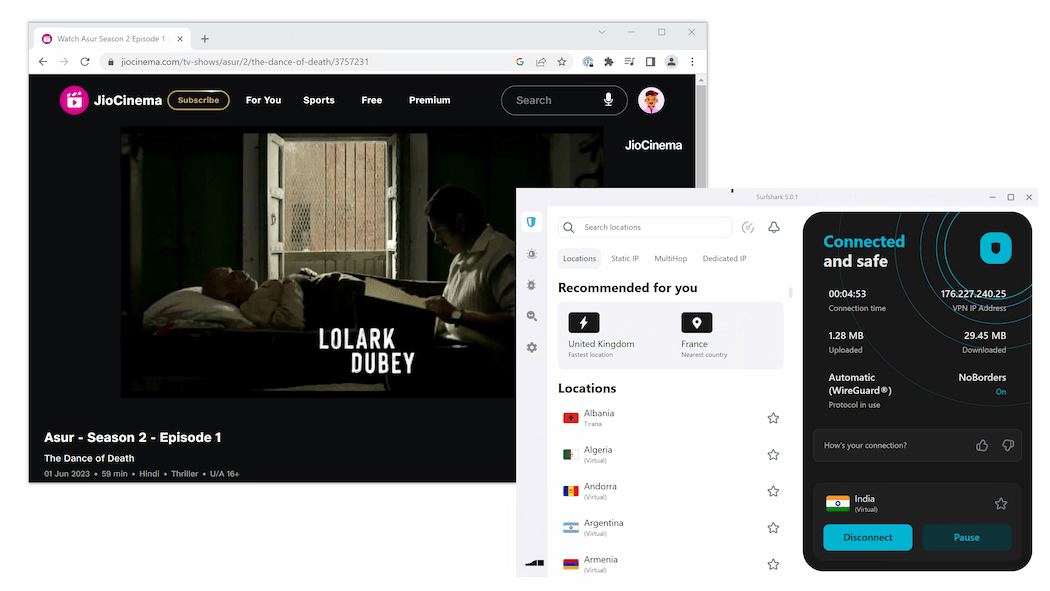This screenshot has width=1050, height=591.
Task: Click the Disconnect button
Action: click(867, 537)
